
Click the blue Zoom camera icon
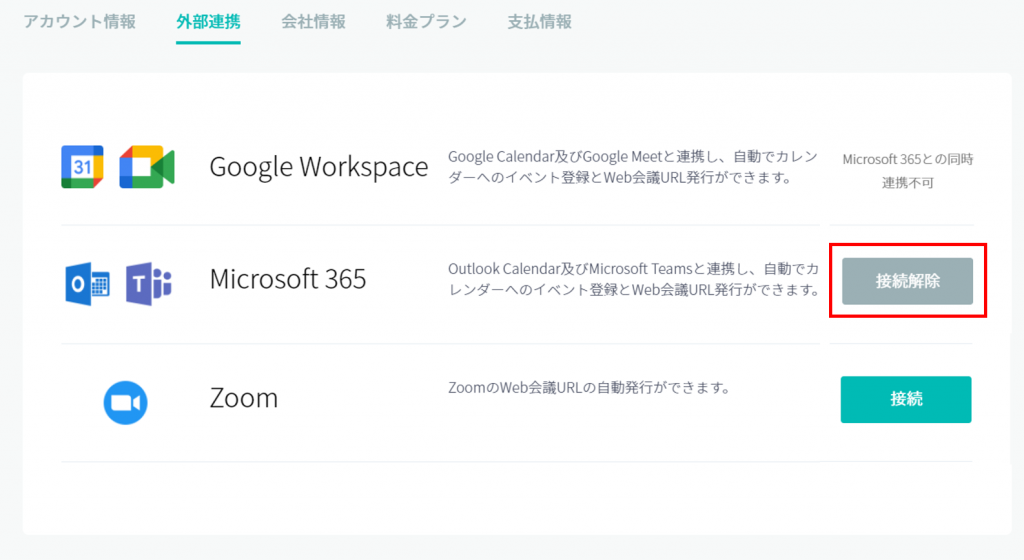point(125,402)
